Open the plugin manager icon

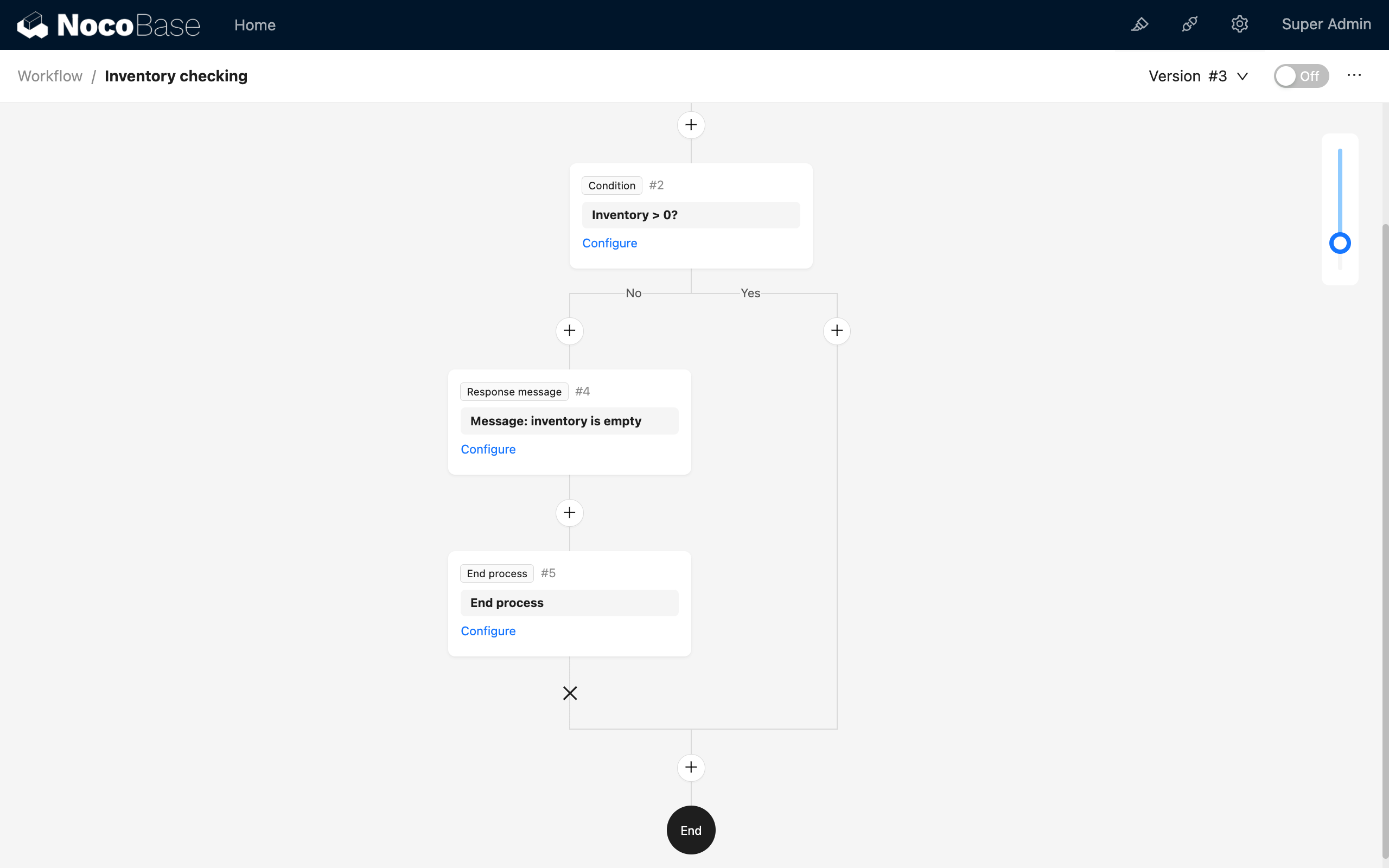pos(1190,25)
